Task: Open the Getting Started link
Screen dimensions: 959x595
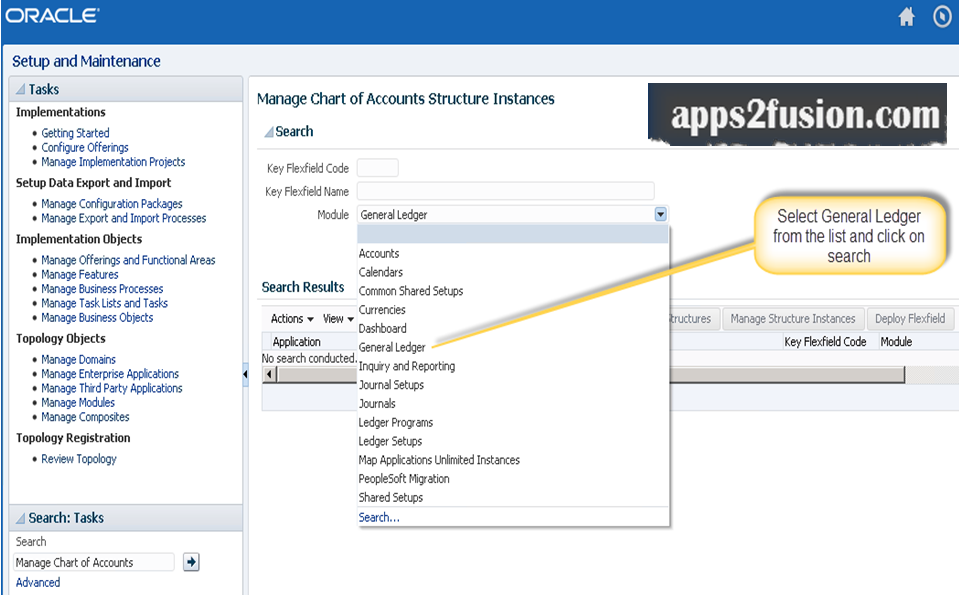Action: point(75,133)
